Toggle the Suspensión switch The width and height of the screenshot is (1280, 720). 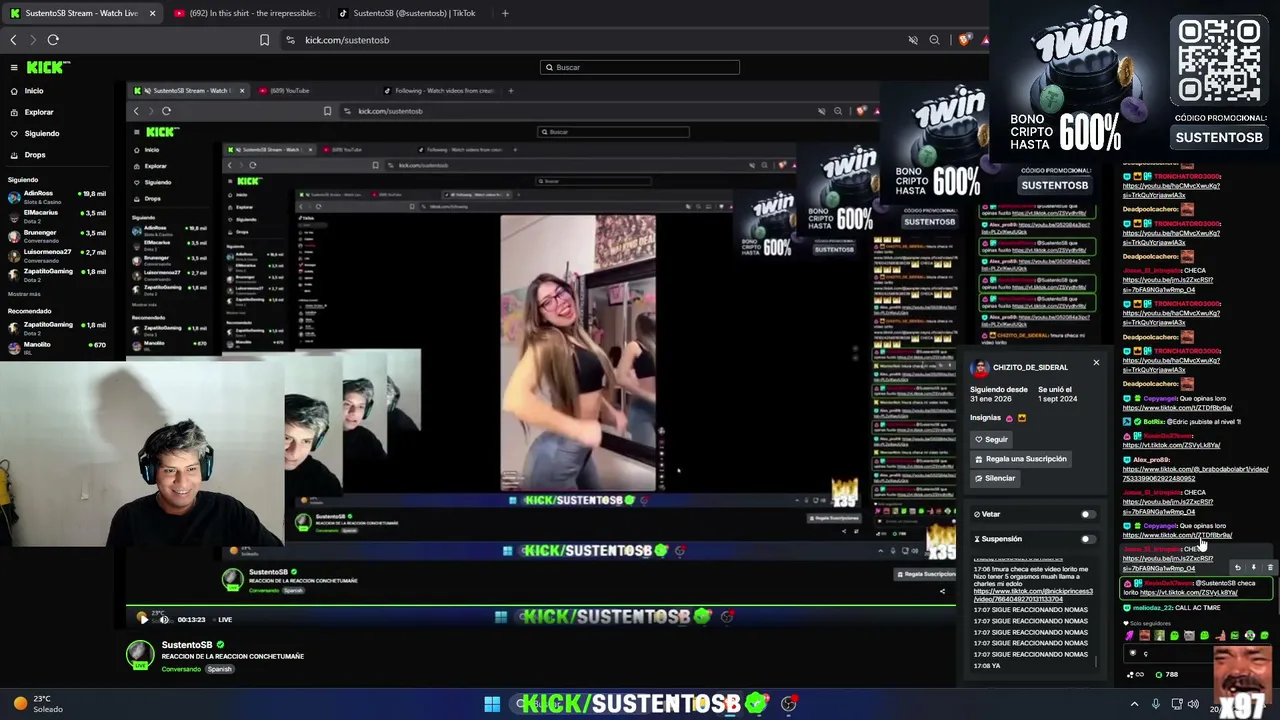1087,539
